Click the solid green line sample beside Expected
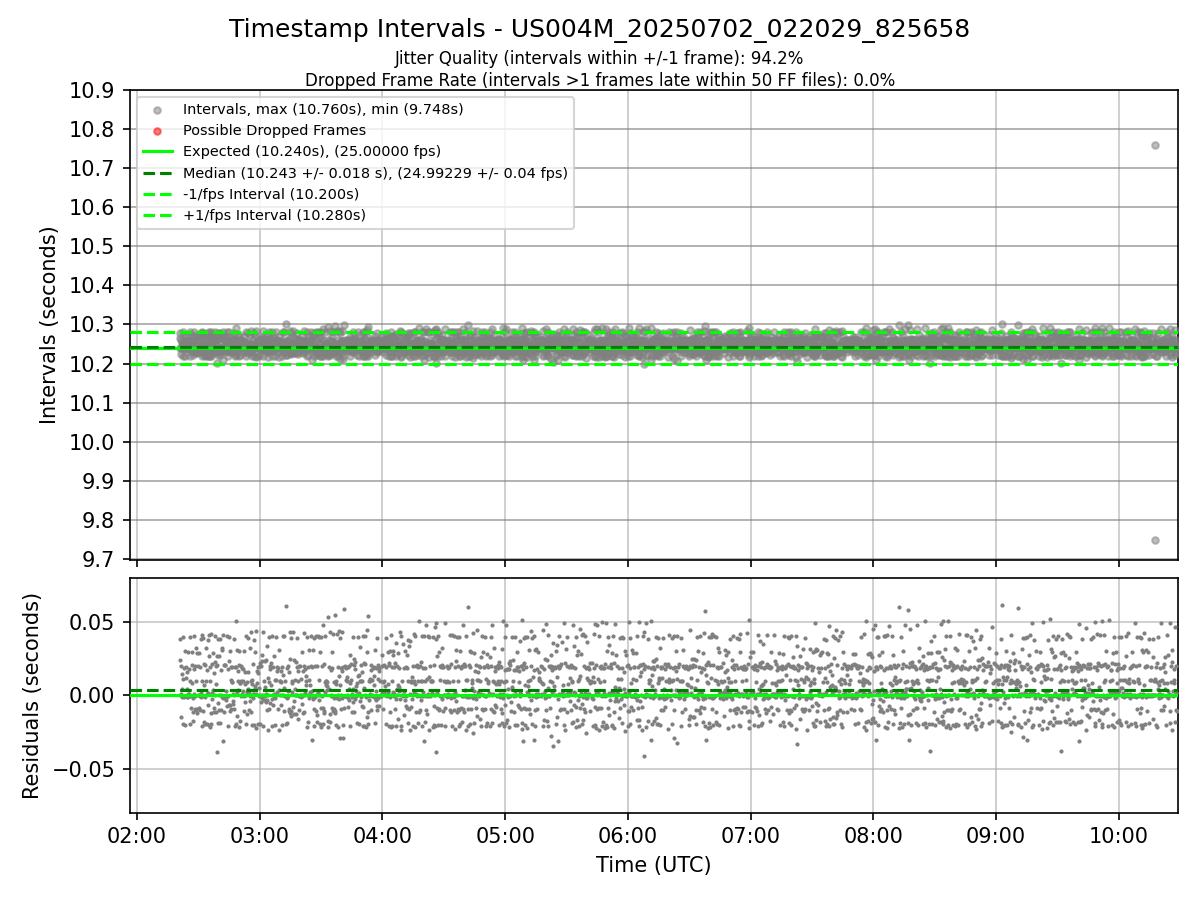 click(x=157, y=152)
